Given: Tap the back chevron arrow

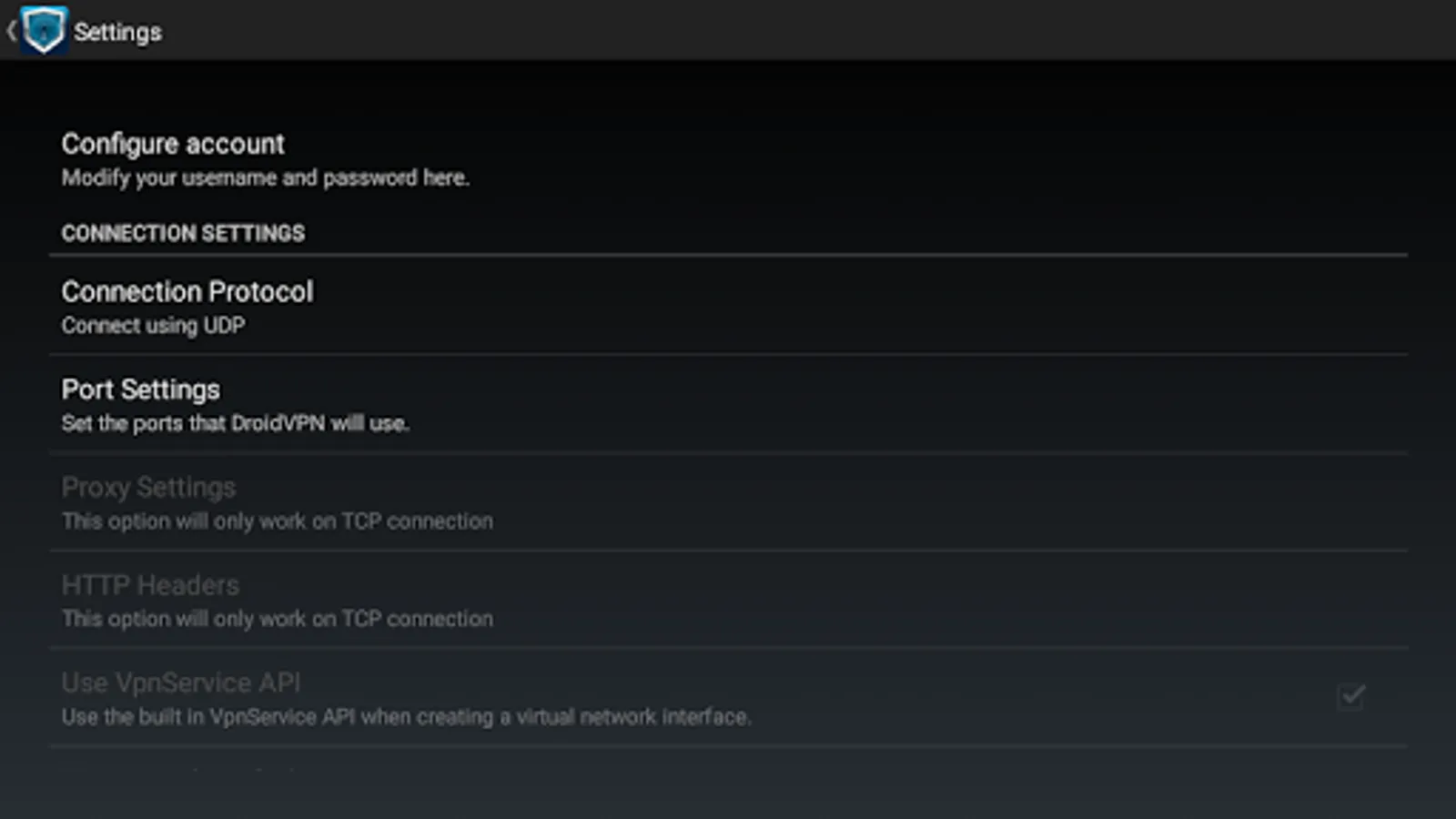Looking at the screenshot, I should coord(11,31).
